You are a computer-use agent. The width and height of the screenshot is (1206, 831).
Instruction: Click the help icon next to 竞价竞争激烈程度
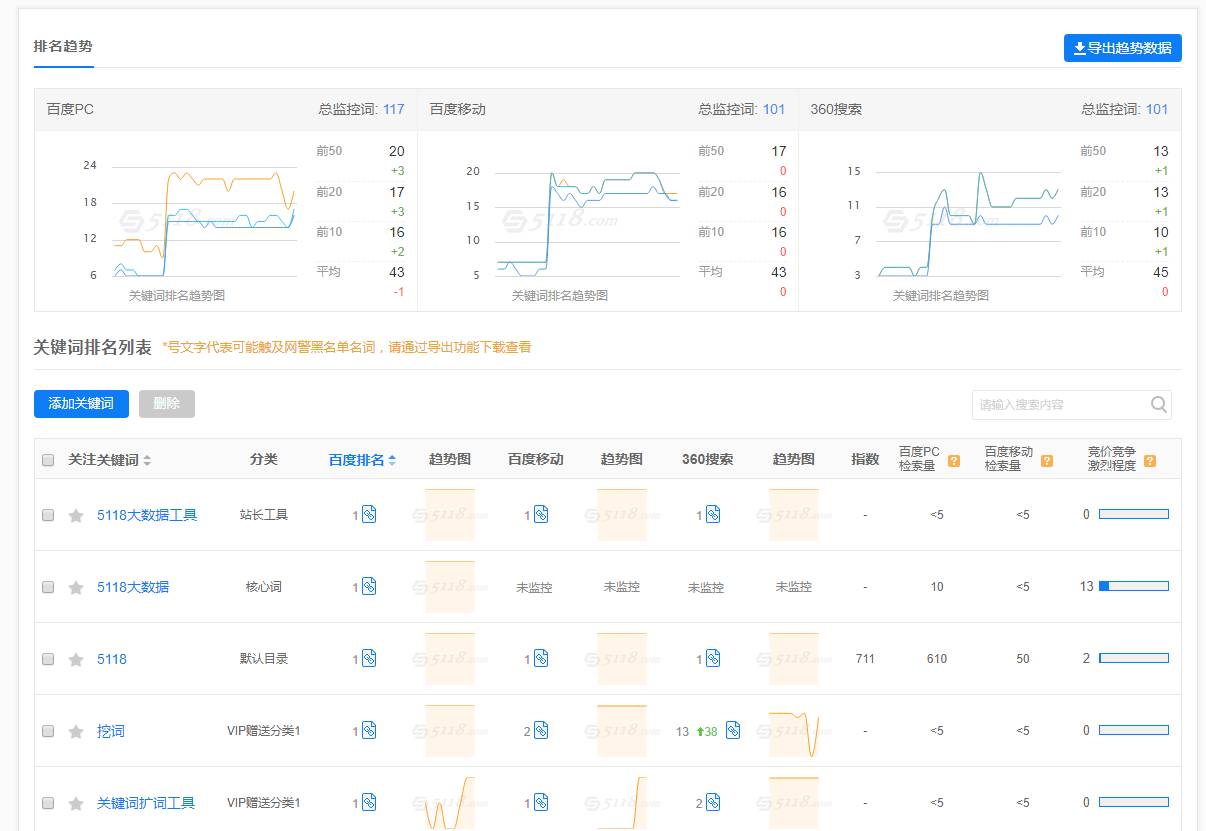click(1150, 461)
